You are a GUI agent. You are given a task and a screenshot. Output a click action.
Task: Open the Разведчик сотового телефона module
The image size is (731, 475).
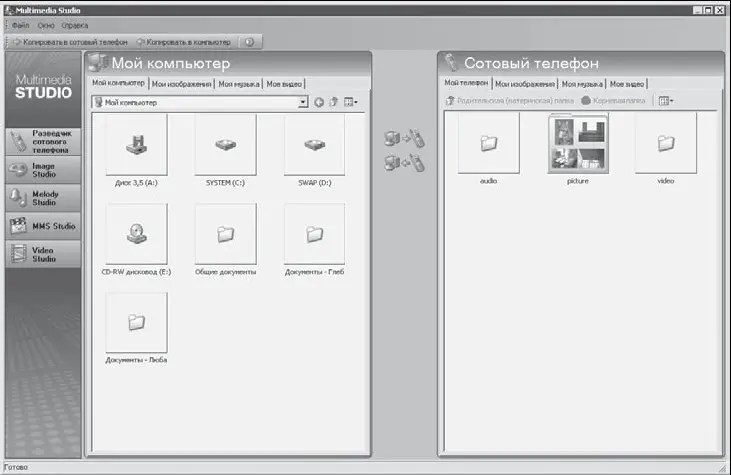click(43, 141)
